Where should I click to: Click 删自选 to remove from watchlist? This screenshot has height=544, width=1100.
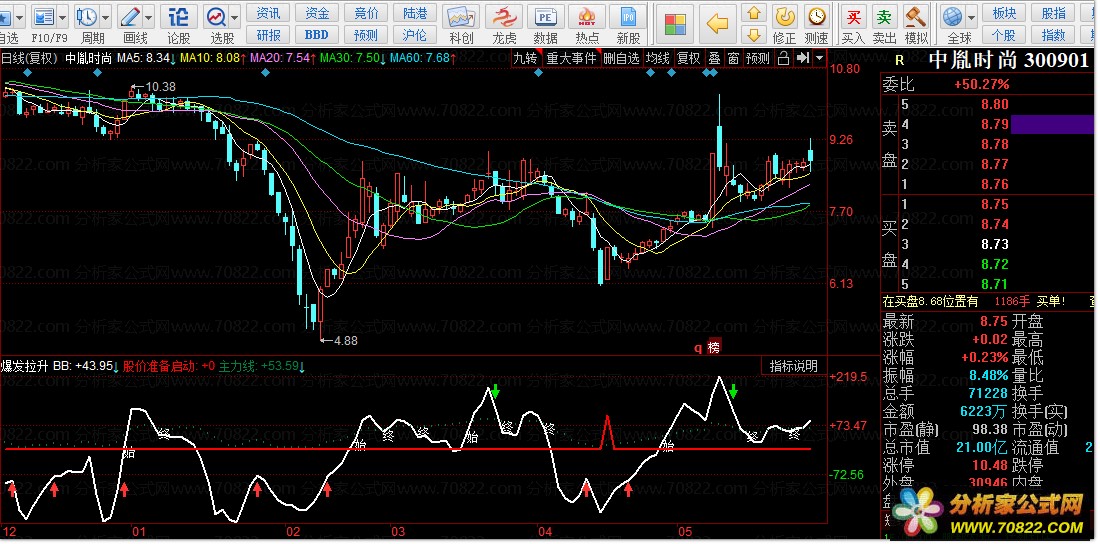[x=622, y=58]
